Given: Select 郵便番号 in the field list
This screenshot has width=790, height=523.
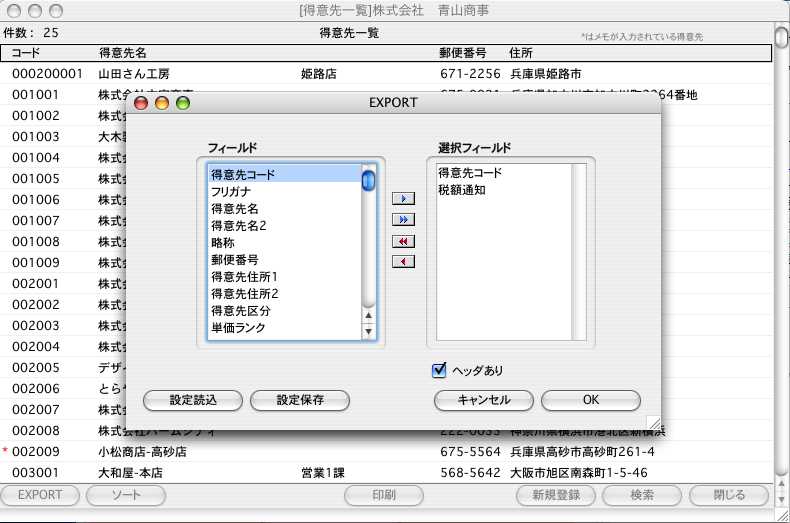Looking at the screenshot, I should 235,260.
